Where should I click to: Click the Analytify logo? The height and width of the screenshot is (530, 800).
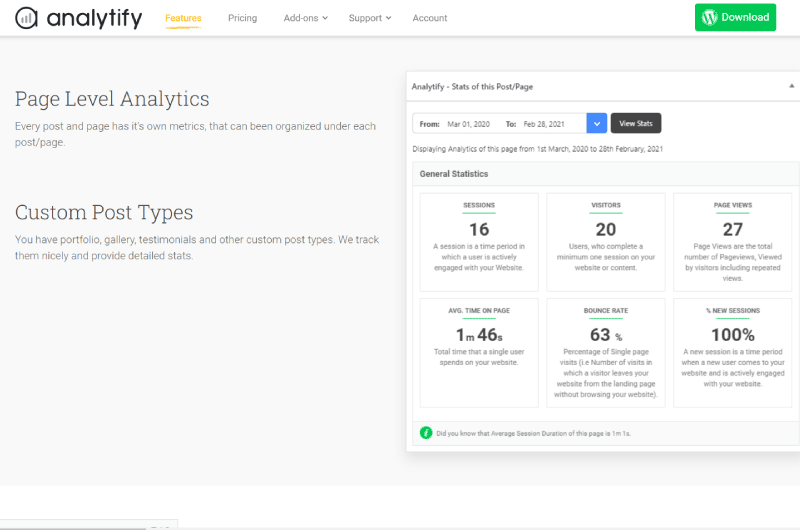pos(79,18)
